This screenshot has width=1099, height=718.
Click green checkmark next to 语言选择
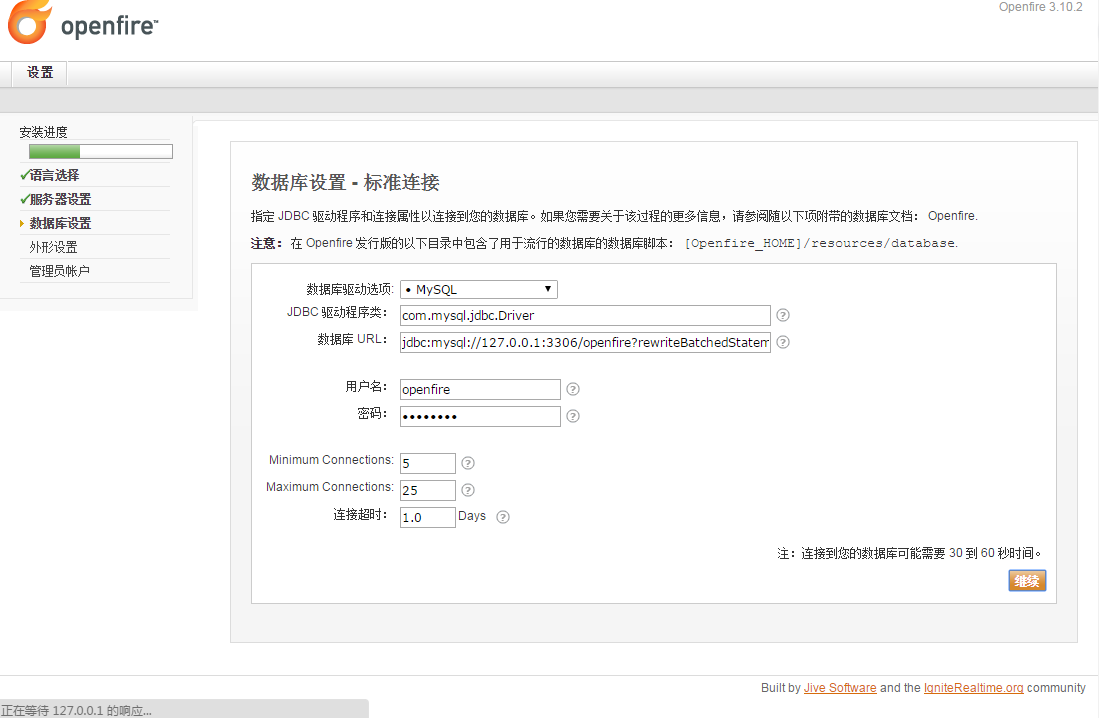(25, 175)
